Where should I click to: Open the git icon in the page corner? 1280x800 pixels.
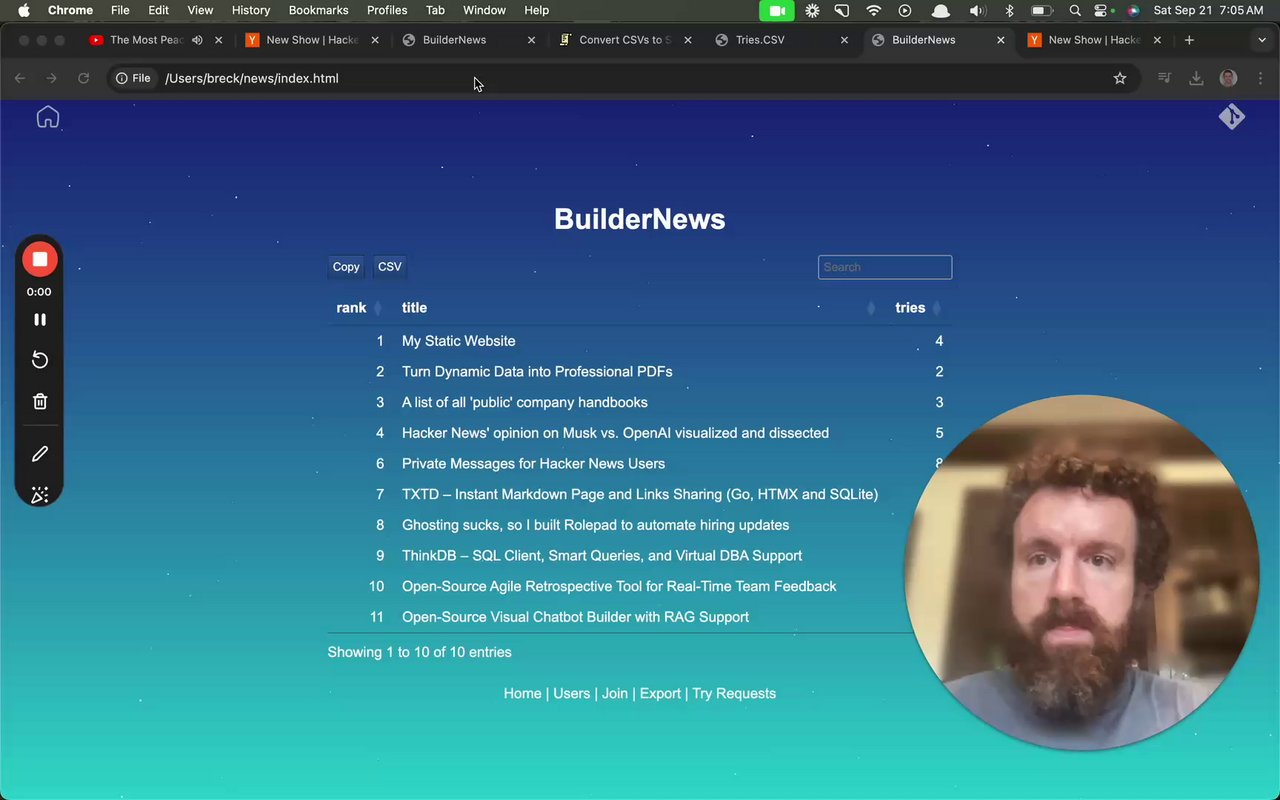[x=1231, y=117]
